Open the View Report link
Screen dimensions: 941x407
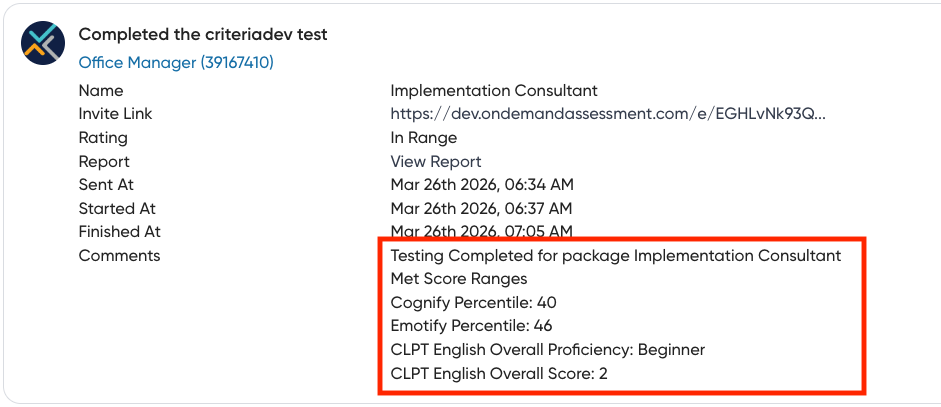436,162
